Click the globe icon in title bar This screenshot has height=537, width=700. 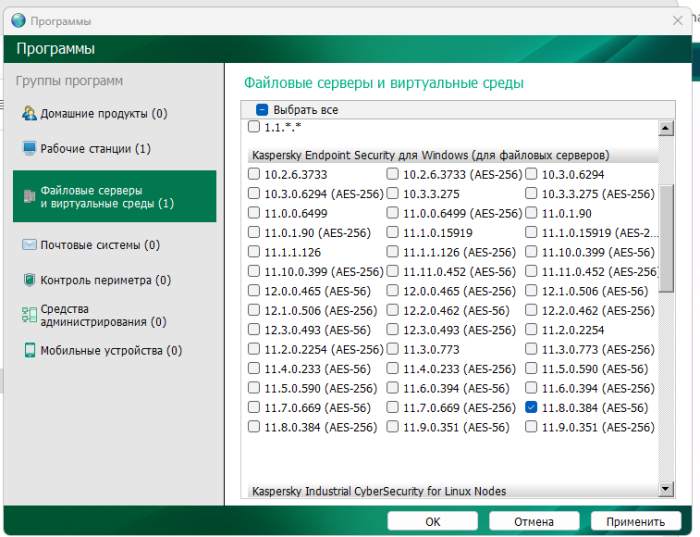coord(17,20)
